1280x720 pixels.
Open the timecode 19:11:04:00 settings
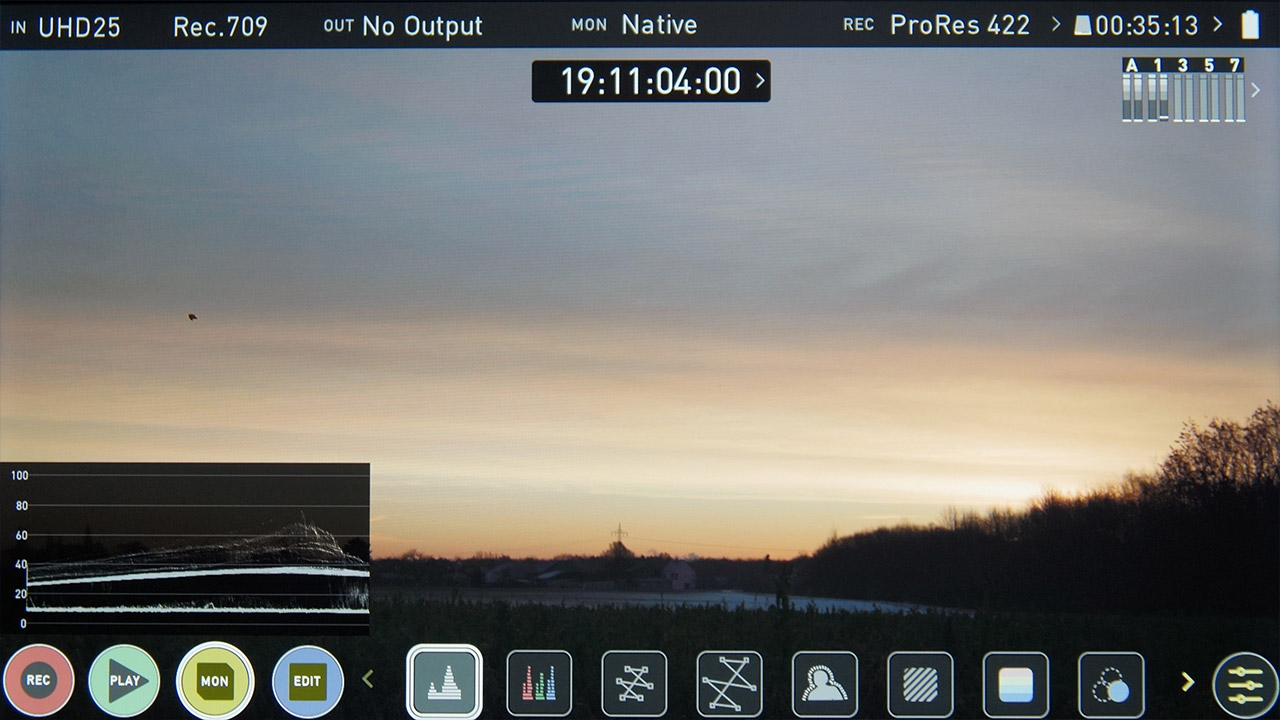(x=651, y=81)
